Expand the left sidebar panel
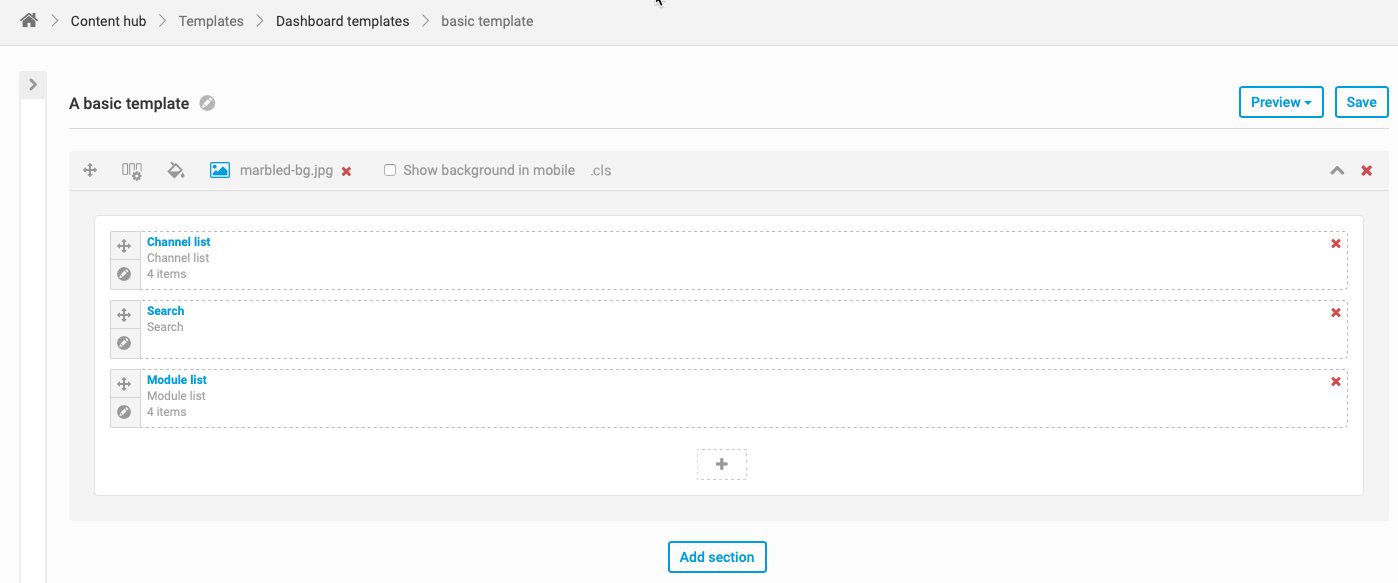Screen dimensions: 1398x583 click(33, 85)
